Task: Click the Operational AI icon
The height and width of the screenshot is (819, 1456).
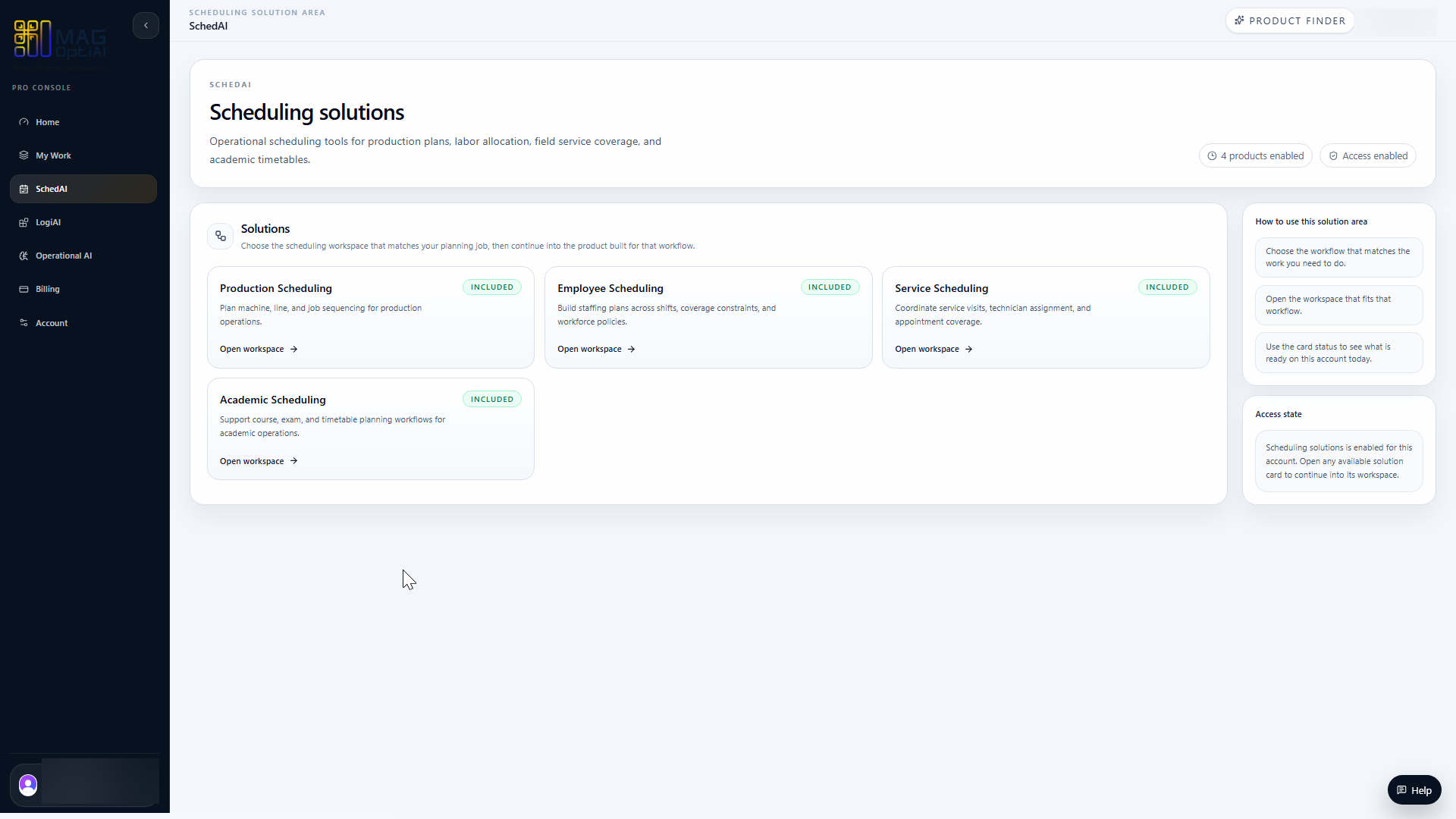Action: pos(24,256)
